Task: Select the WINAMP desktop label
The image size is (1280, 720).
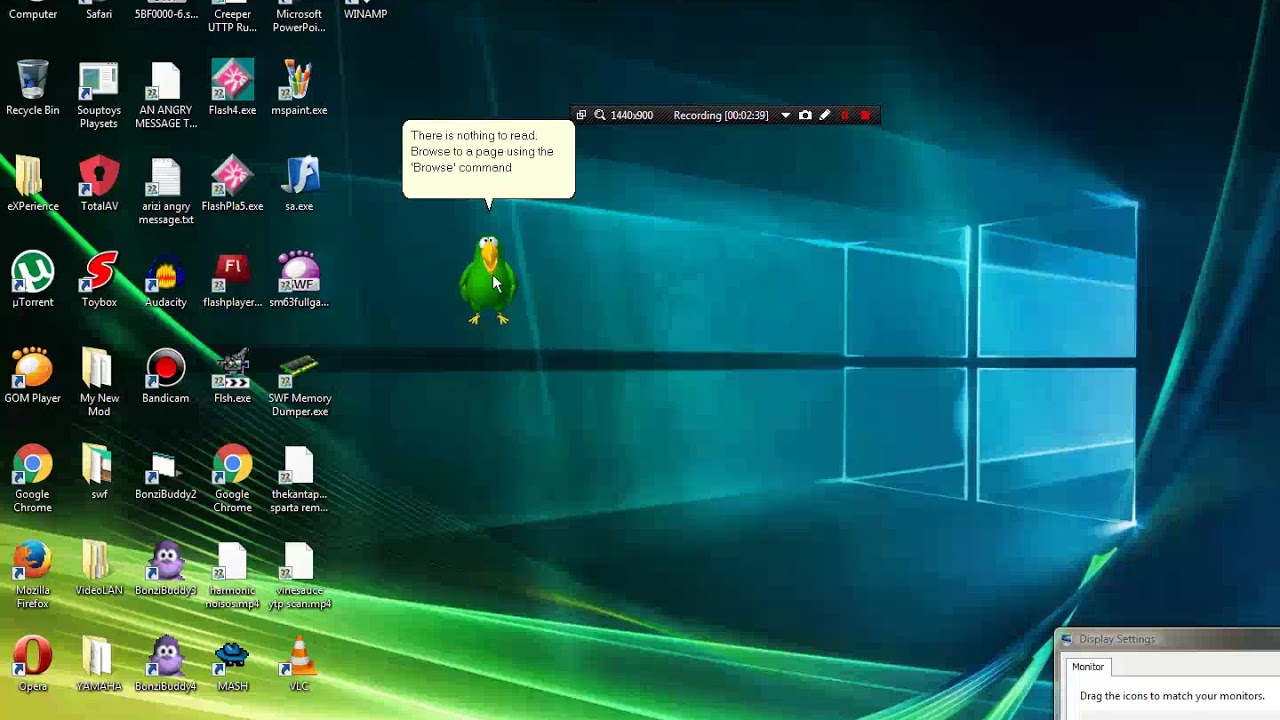Action: 365,14
